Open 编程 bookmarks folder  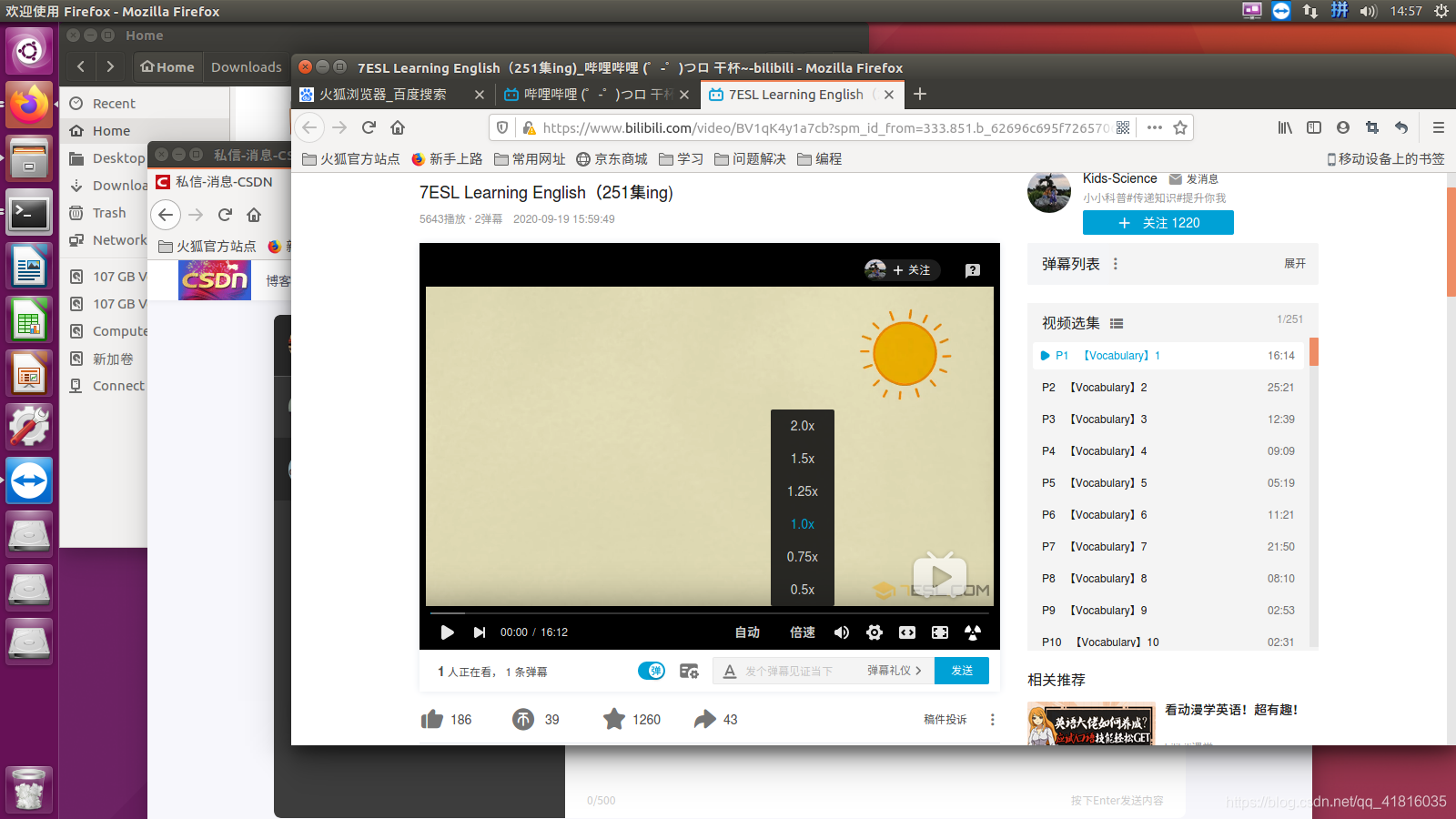coord(820,159)
